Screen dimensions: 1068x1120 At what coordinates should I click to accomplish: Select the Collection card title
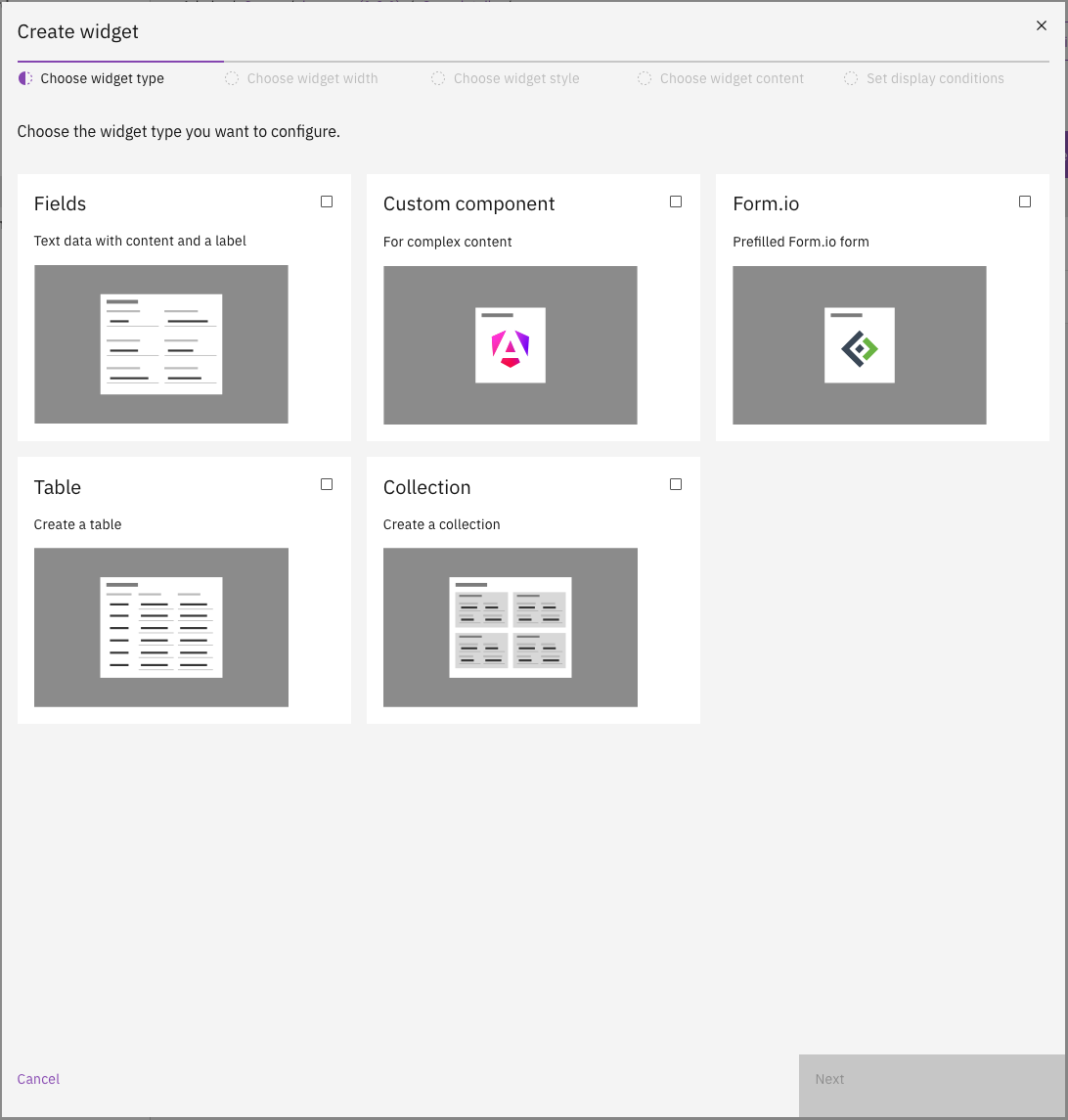tap(426, 487)
